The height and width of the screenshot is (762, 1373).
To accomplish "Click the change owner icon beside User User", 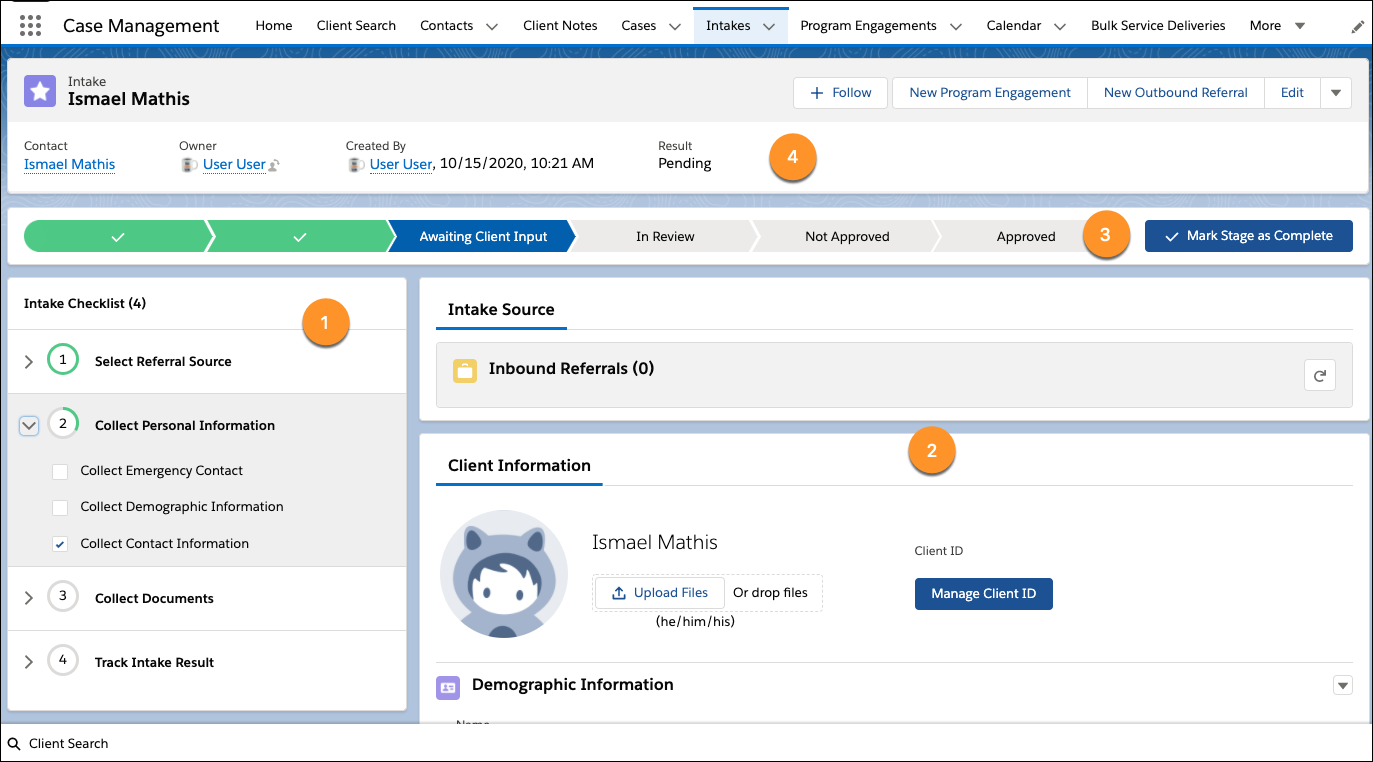I will [x=274, y=165].
